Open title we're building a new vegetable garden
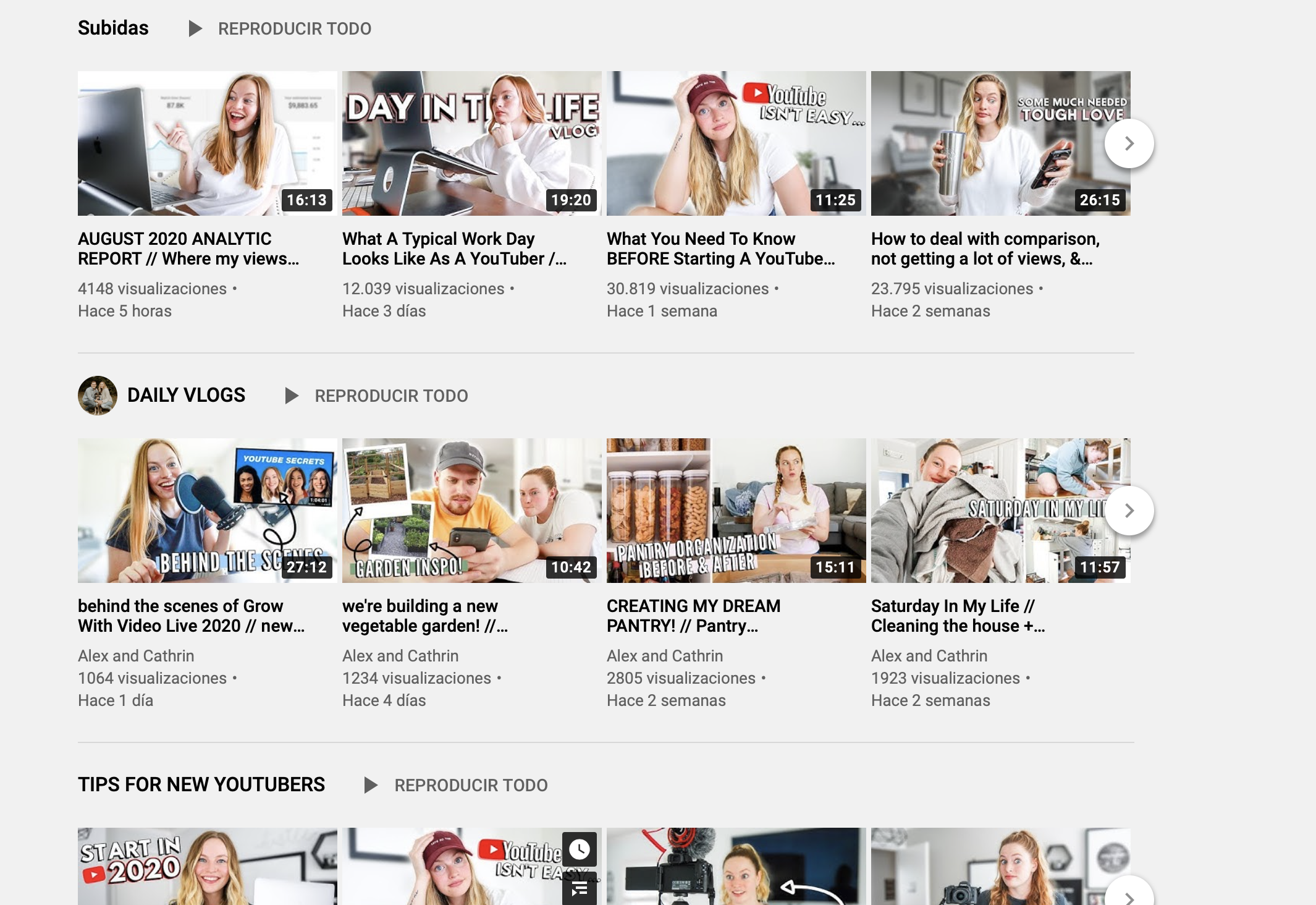The height and width of the screenshot is (905, 1316). (x=425, y=616)
